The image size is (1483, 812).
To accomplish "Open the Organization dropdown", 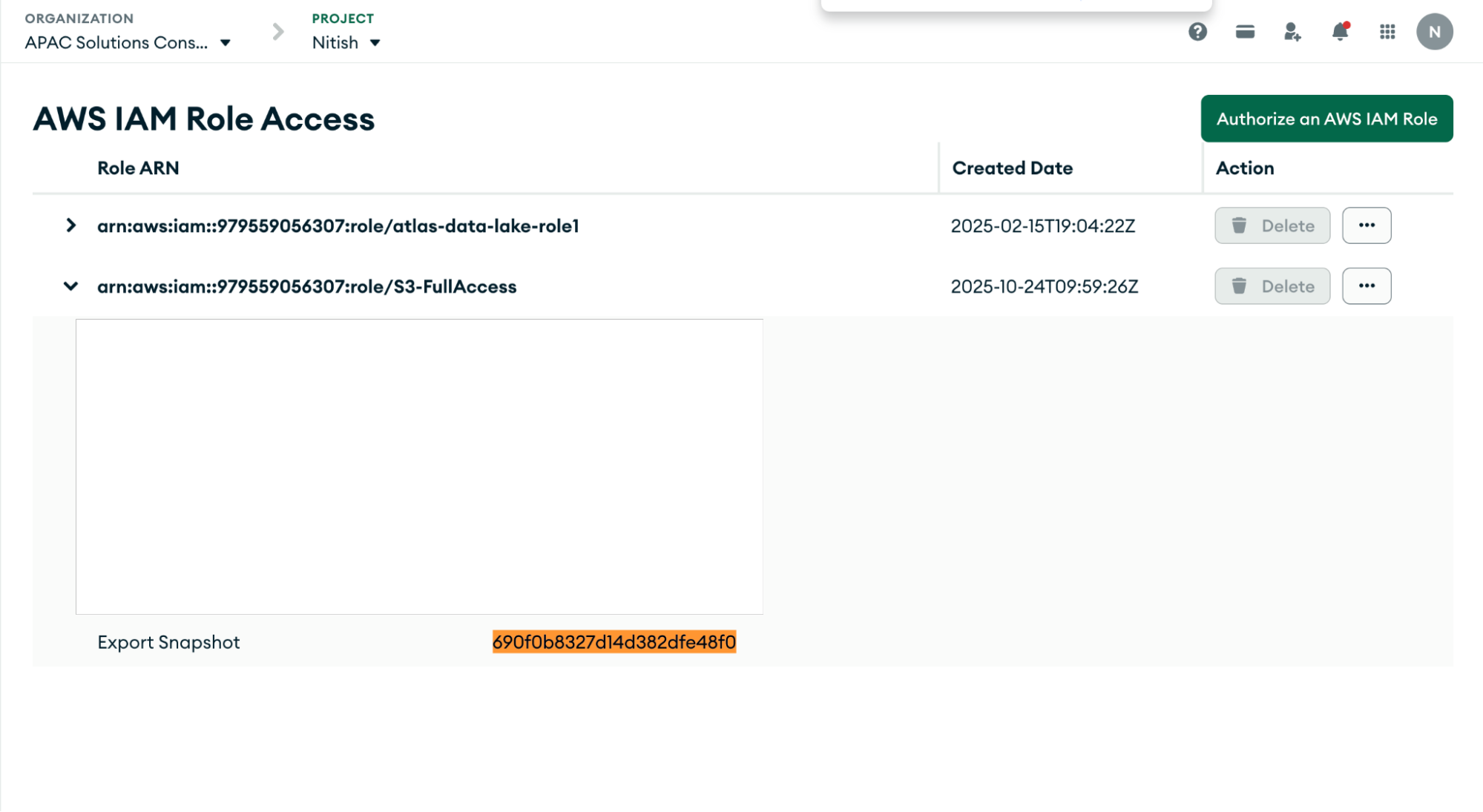I will tap(128, 43).
